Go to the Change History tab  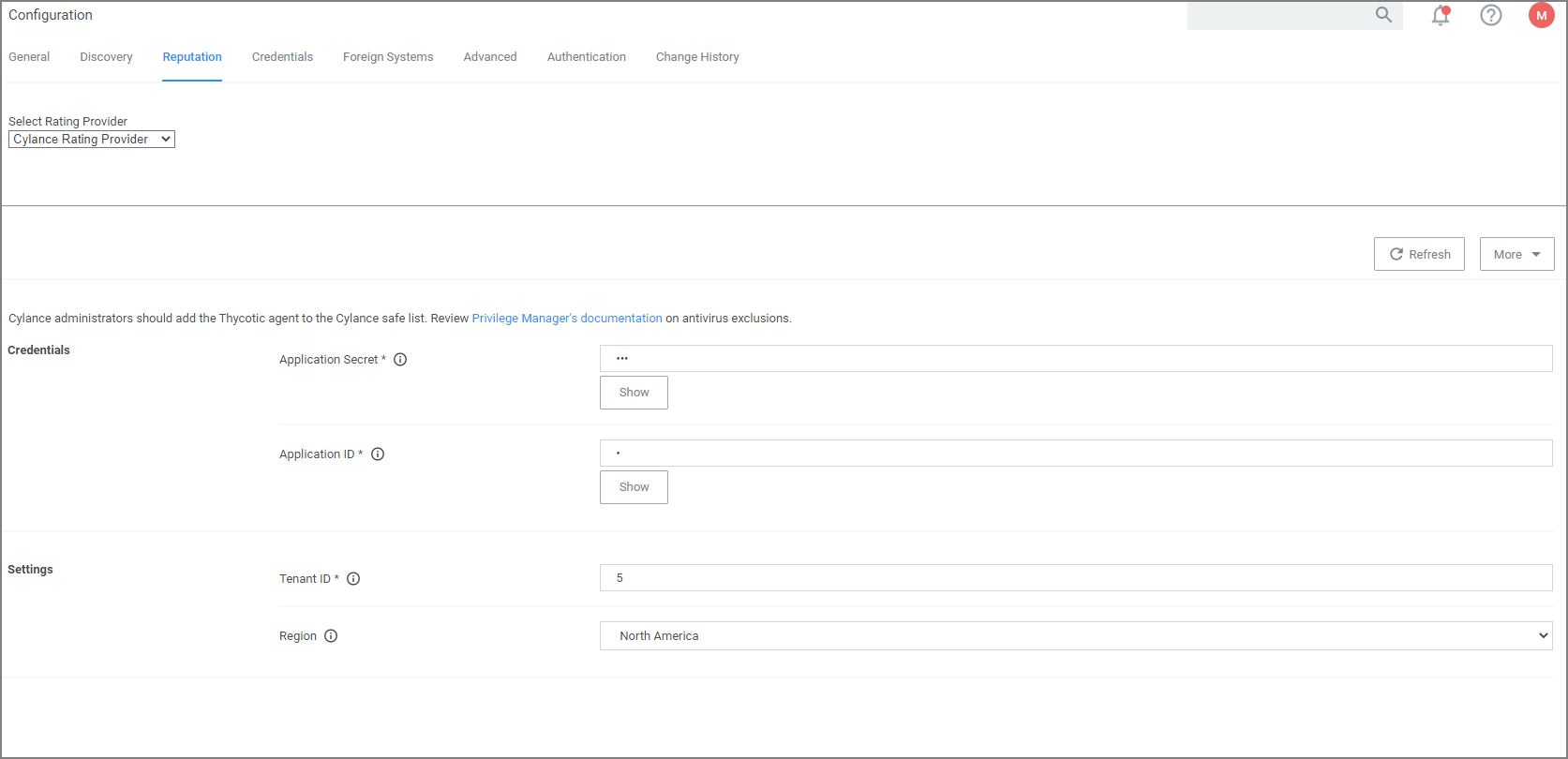(x=697, y=57)
